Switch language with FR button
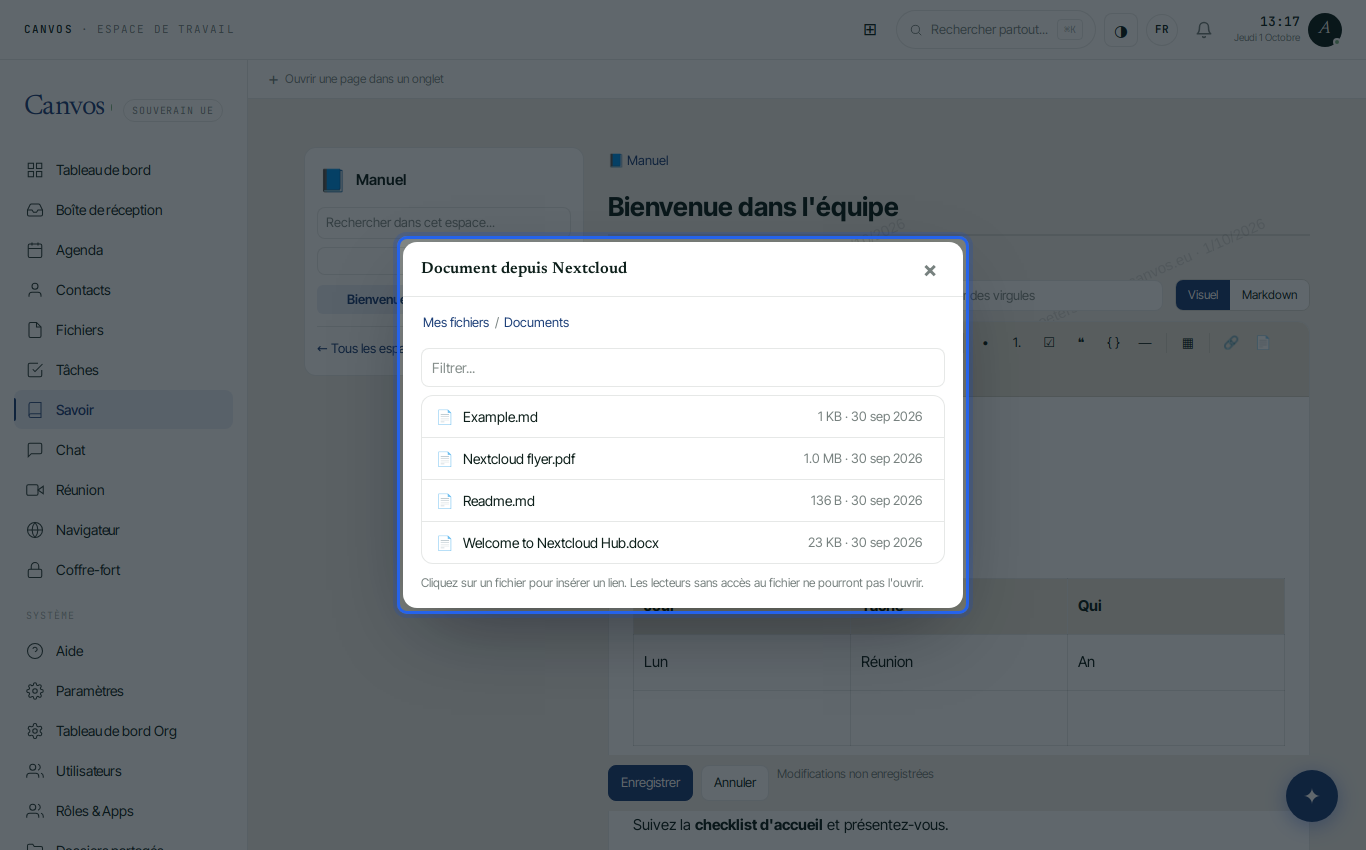Viewport: 1366px width, 850px height. [x=1162, y=30]
